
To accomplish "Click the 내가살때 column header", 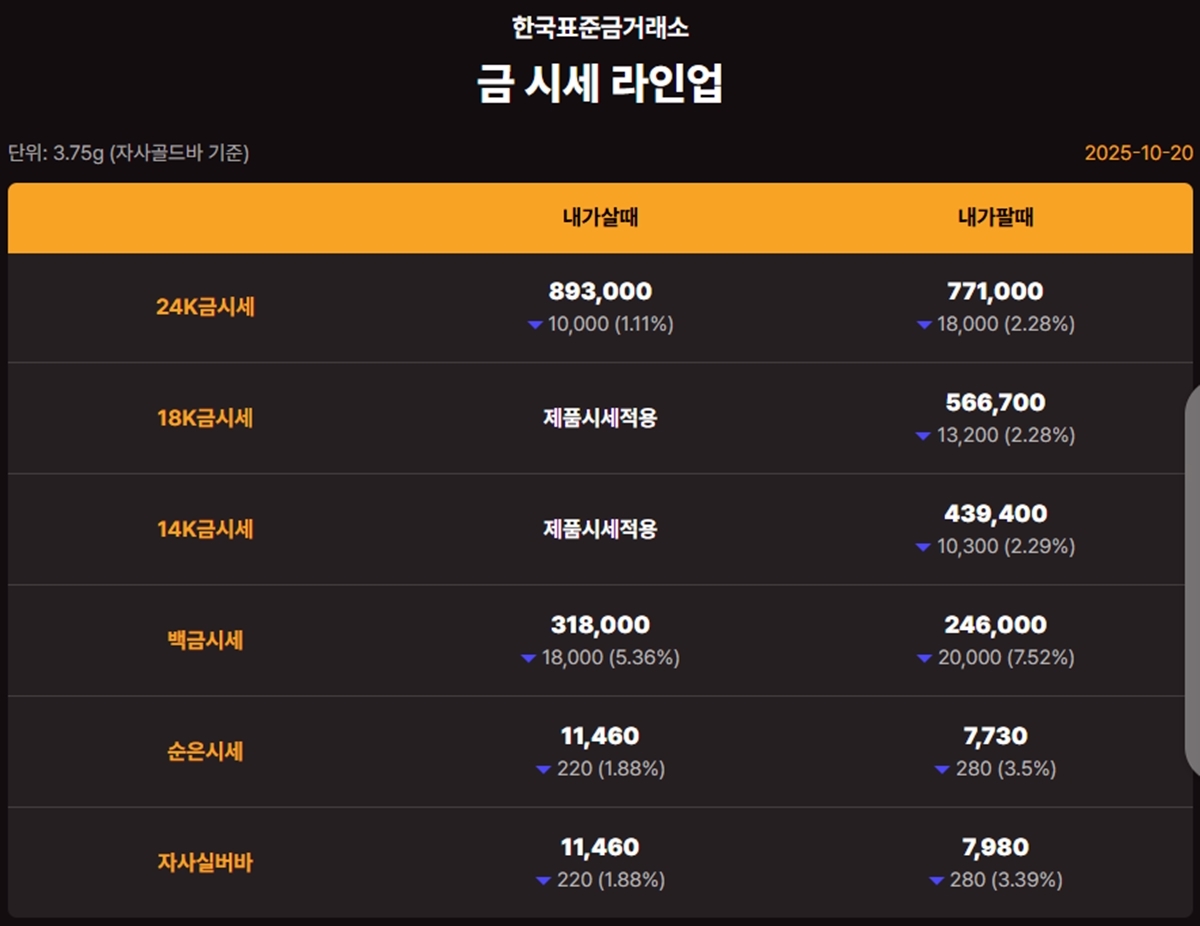I will coord(600,218).
